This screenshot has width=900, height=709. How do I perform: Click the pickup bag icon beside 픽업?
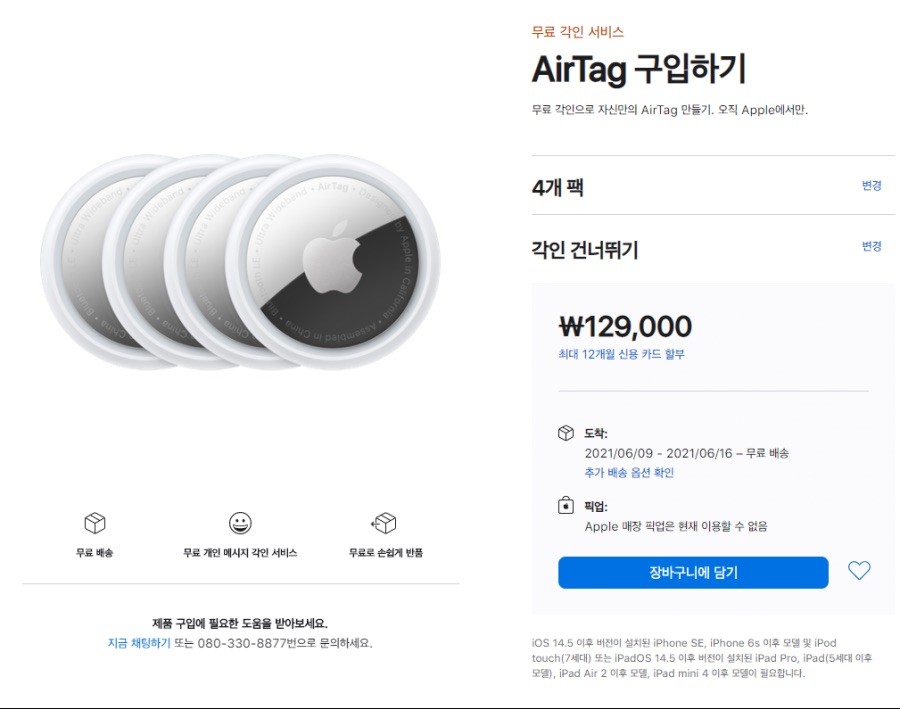[566, 505]
